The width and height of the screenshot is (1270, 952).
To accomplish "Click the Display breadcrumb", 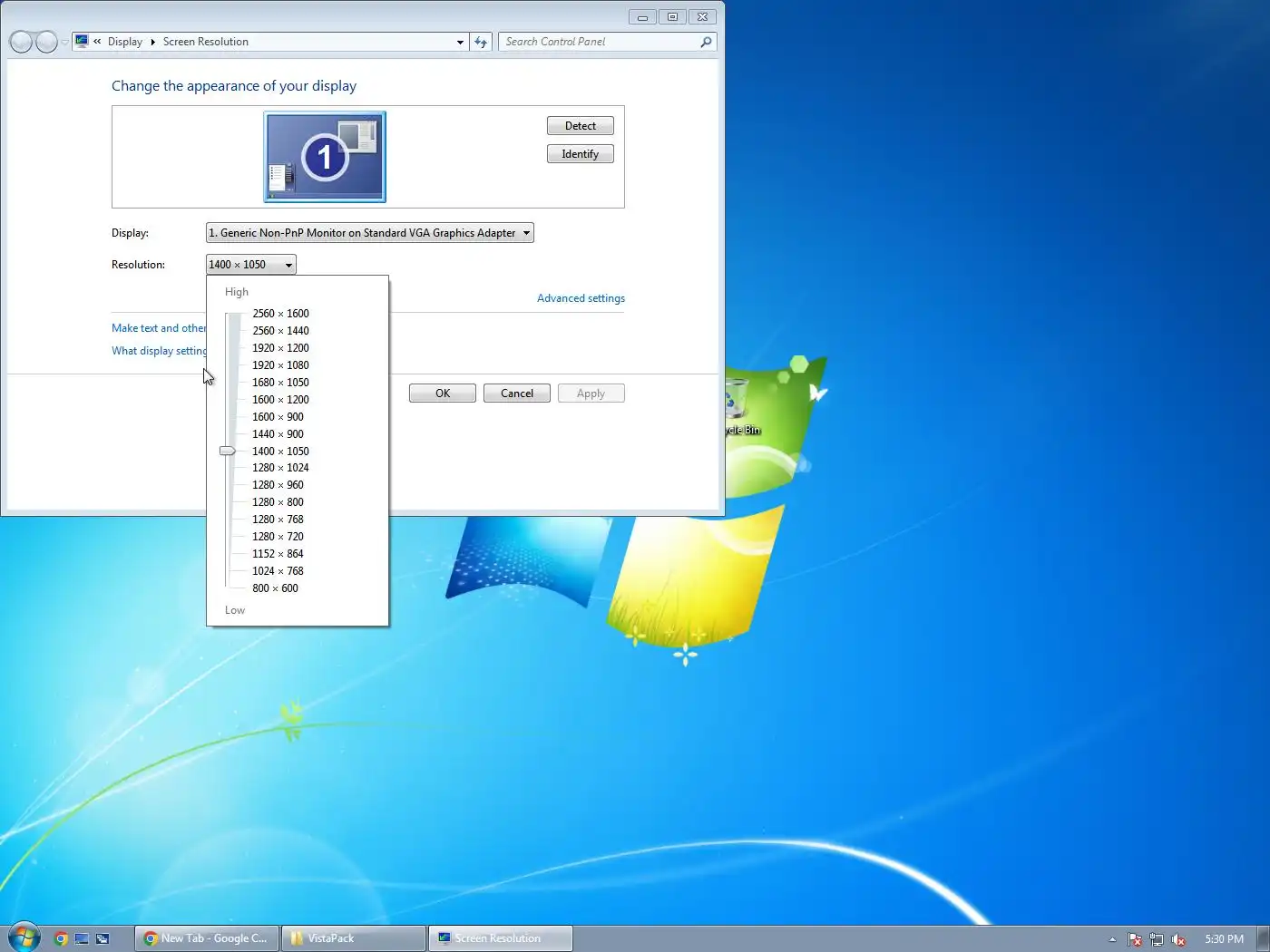I will pyautogui.click(x=125, y=42).
